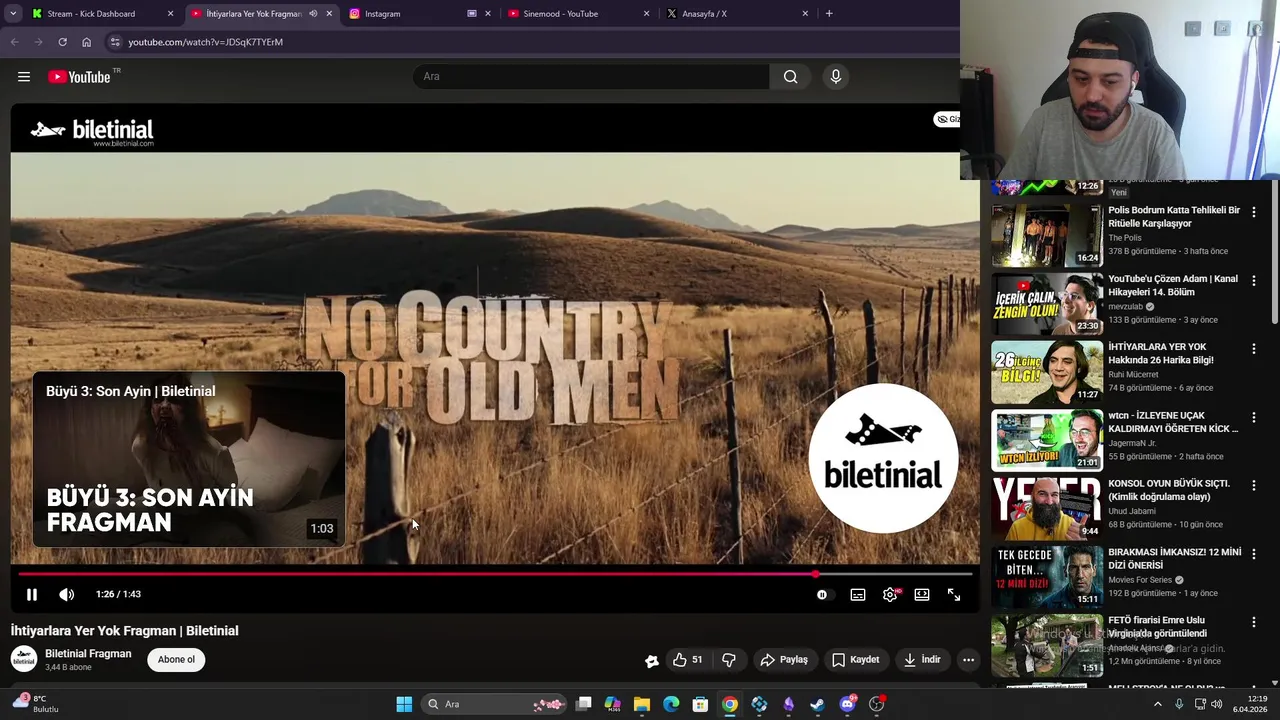Go to browser home page icon
This screenshot has height=720, width=1280.
coord(86,42)
